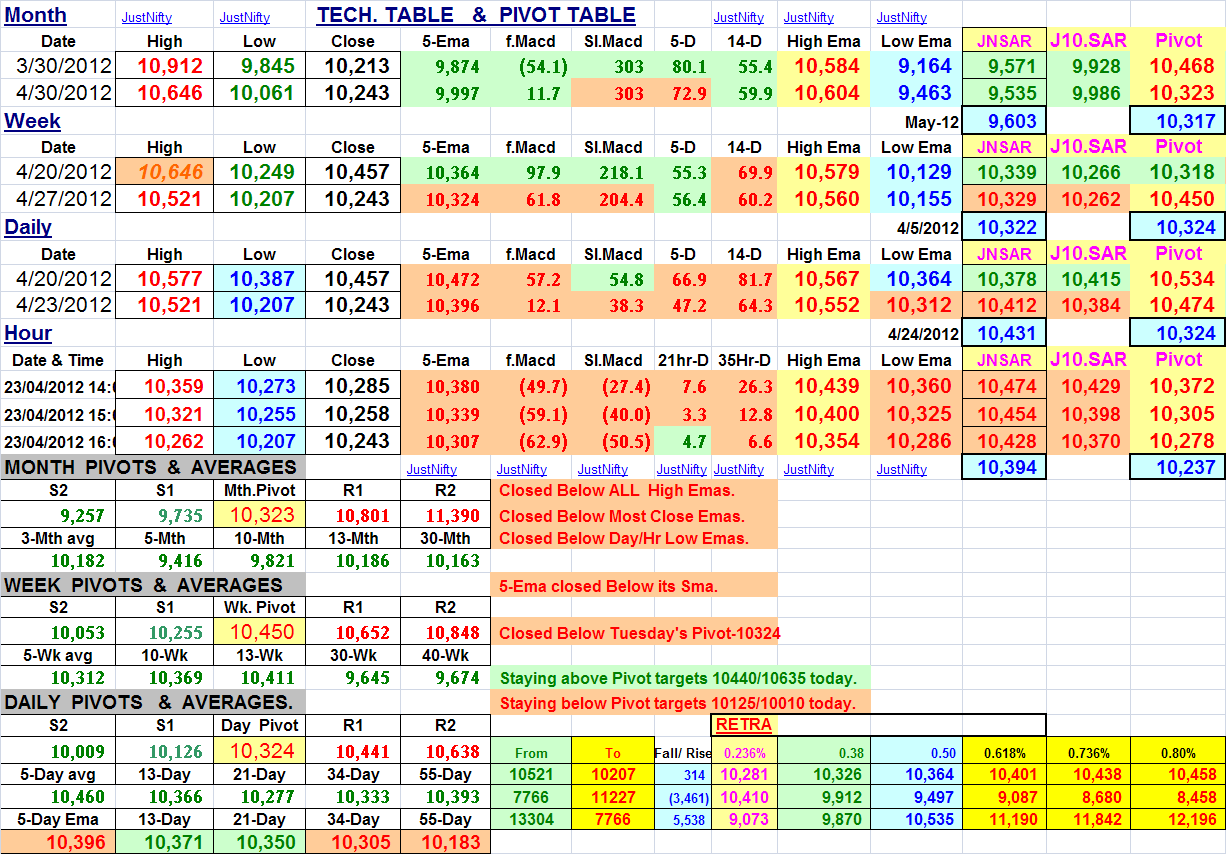Select Week R1 value 10,652
Image resolution: width=1226 pixels, height=854 pixels.
coord(353,632)
